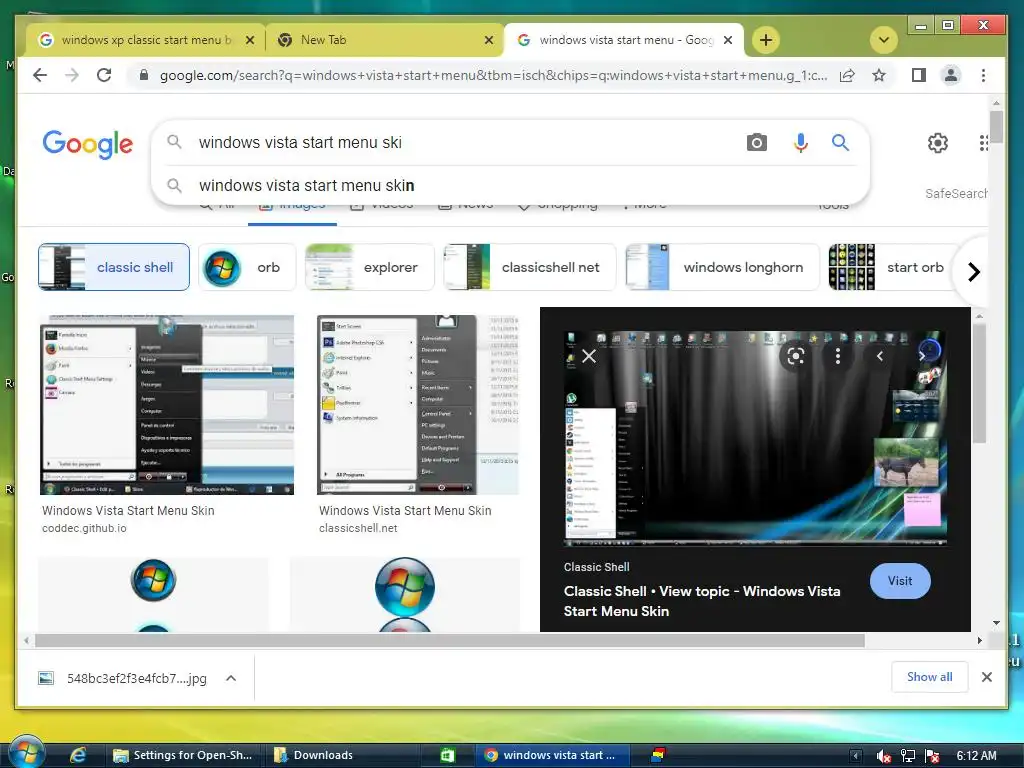Select the classicshell net chip
Screen dimensions: 1024x768
[530, 267]
